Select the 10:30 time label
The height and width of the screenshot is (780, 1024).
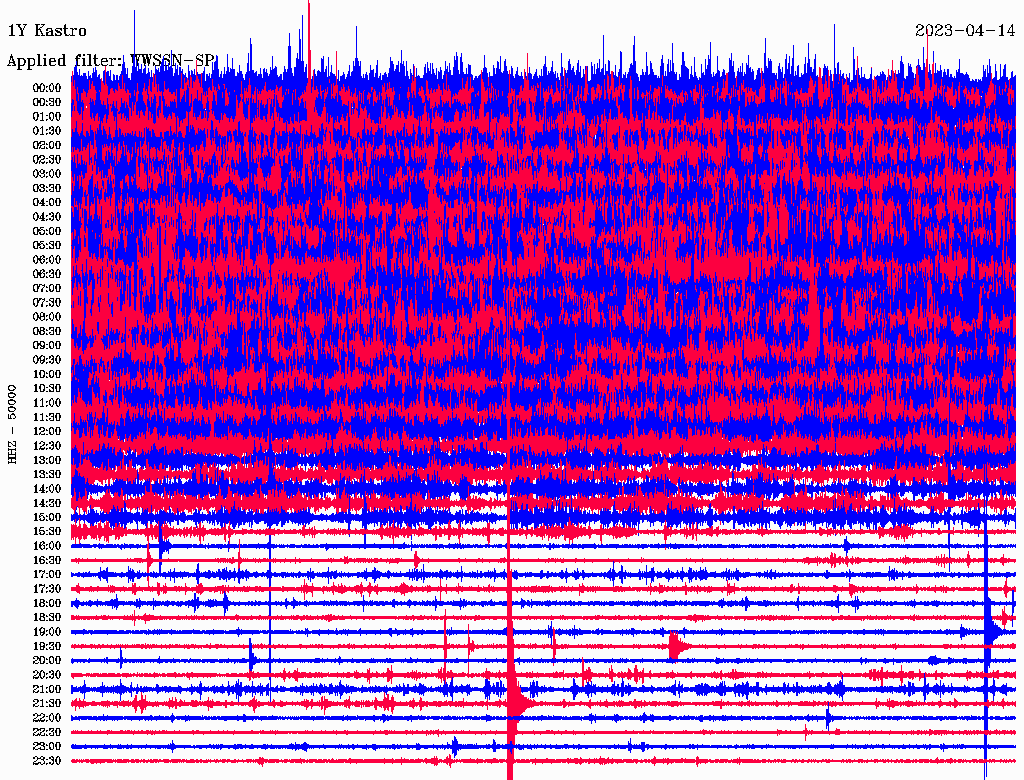click(x=47, y=388)
